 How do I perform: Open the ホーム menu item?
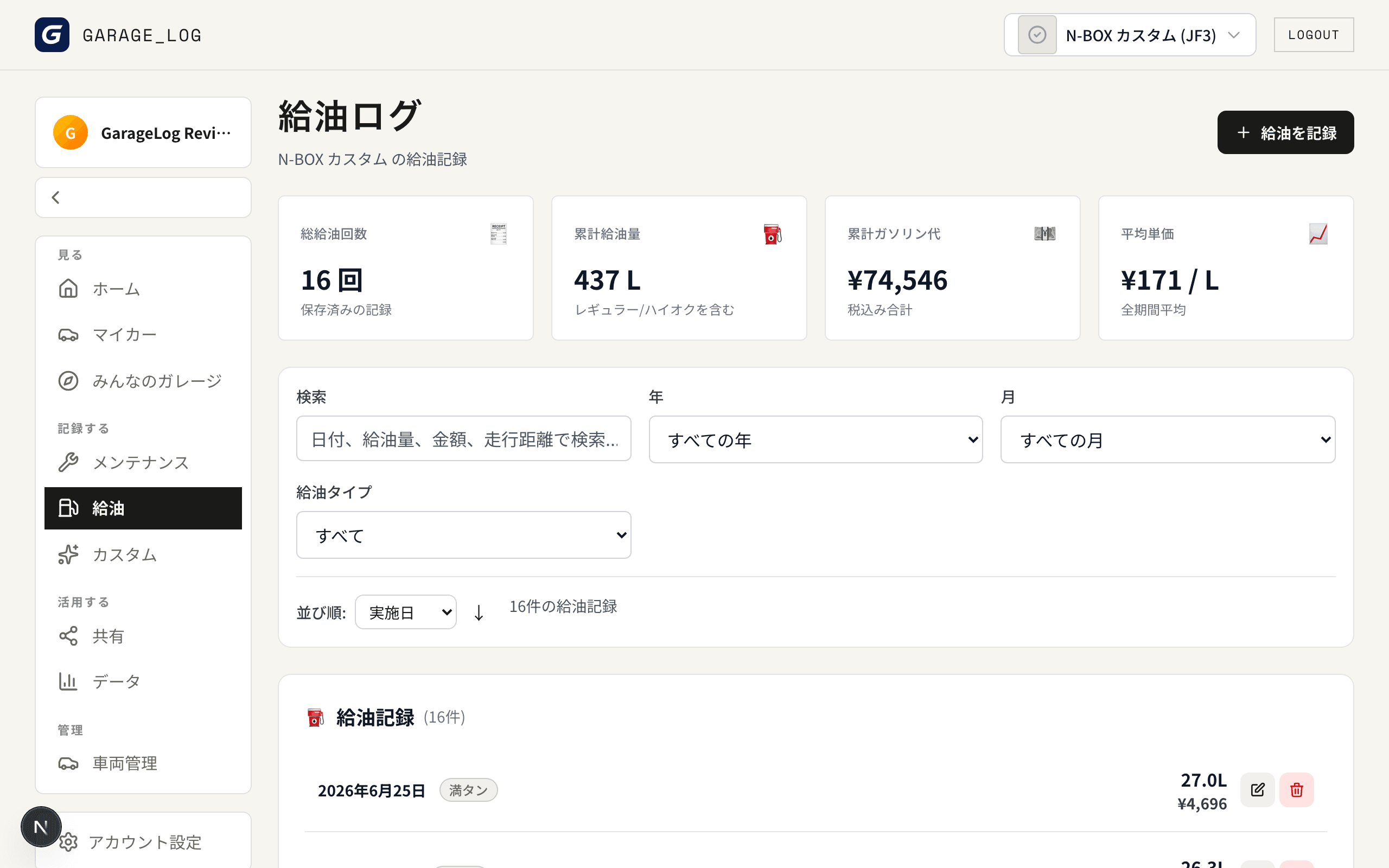143,288
